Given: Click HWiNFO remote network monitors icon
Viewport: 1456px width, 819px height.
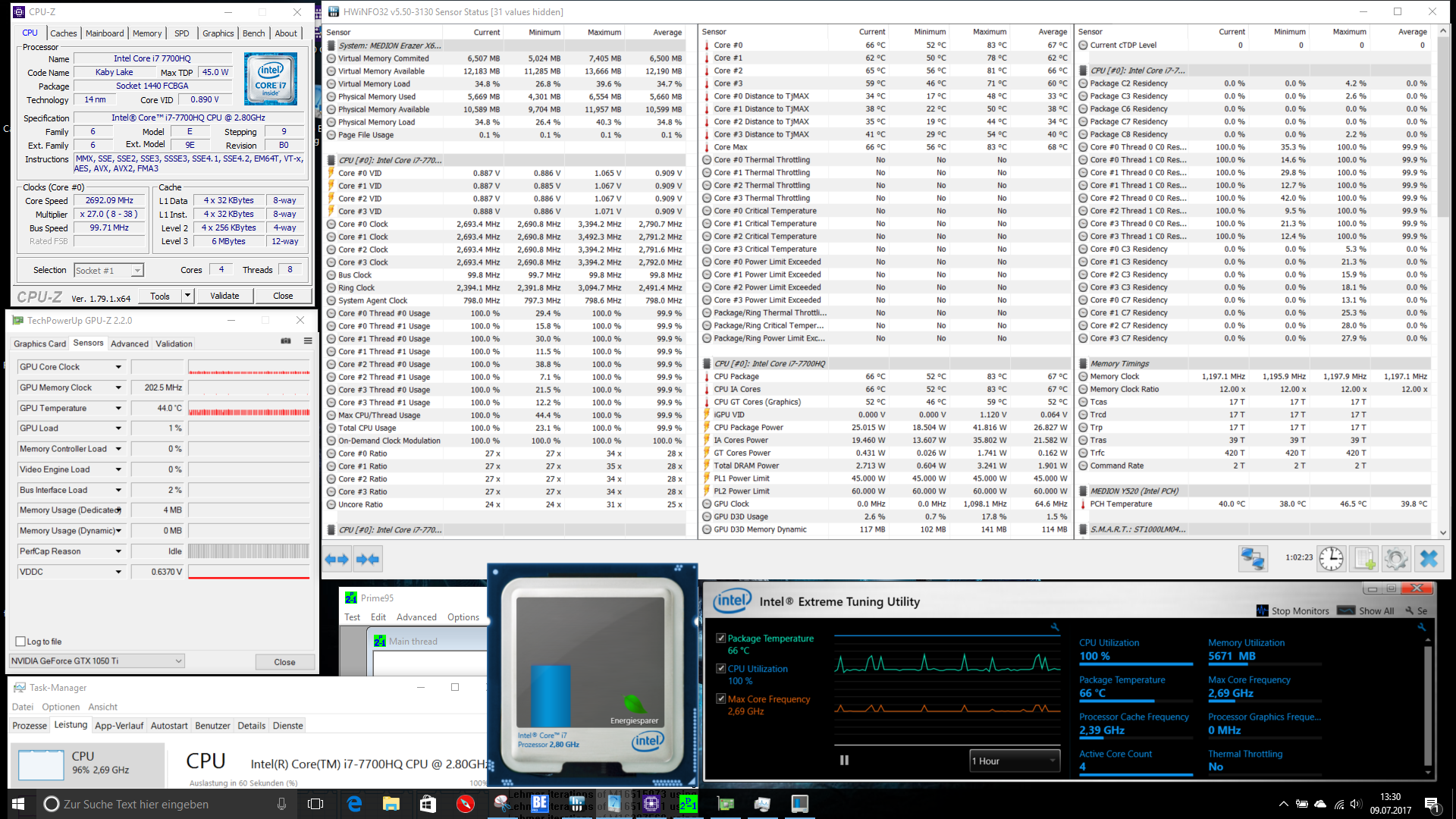Looking at the screenshot, I should pyautogui.click(x=1252, y=559).
